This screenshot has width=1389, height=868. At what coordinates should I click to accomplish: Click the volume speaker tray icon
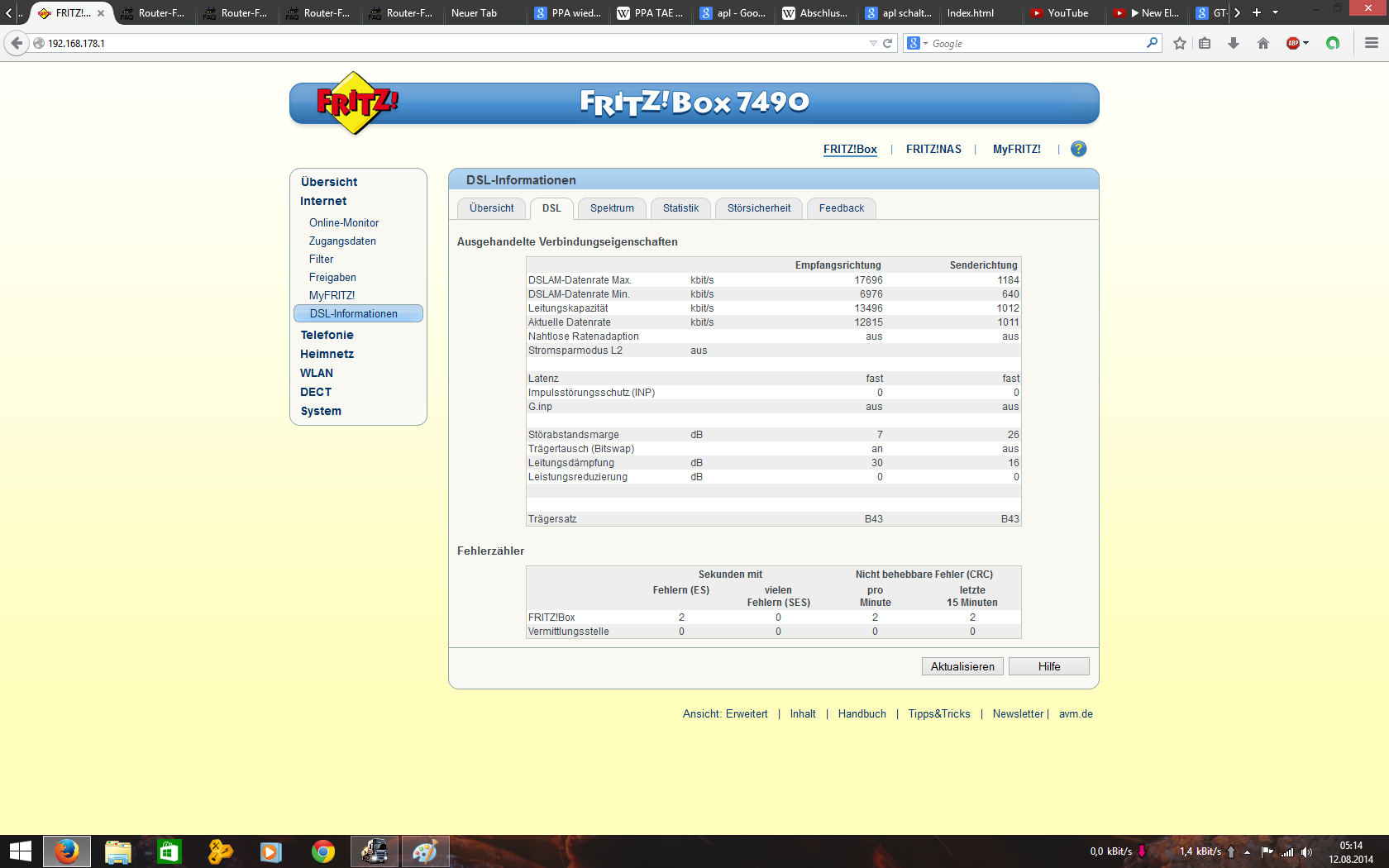coord(1306,851)
